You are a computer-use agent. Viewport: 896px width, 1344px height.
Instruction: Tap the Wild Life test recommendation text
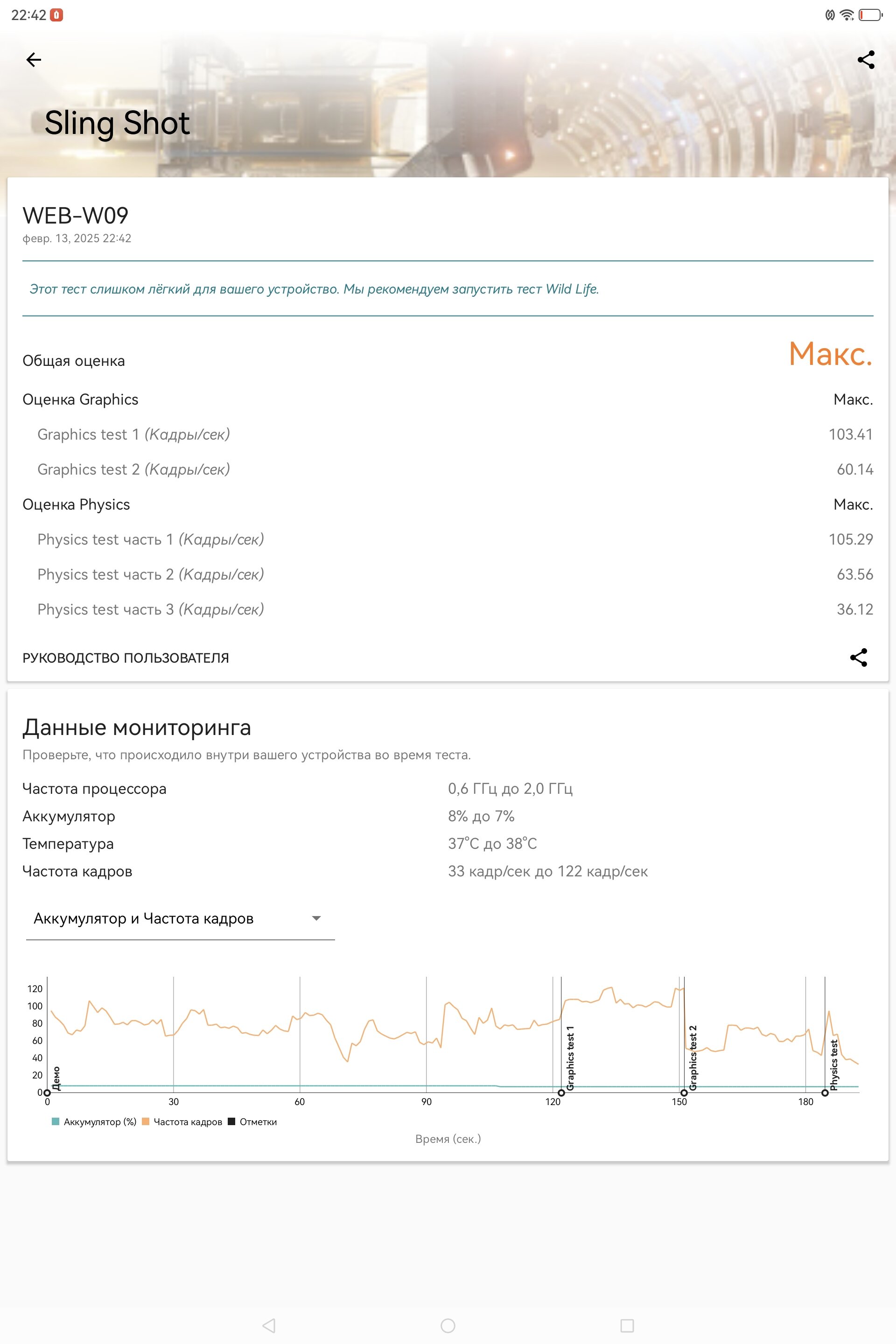pyautogui.click(x=314, y=289)
